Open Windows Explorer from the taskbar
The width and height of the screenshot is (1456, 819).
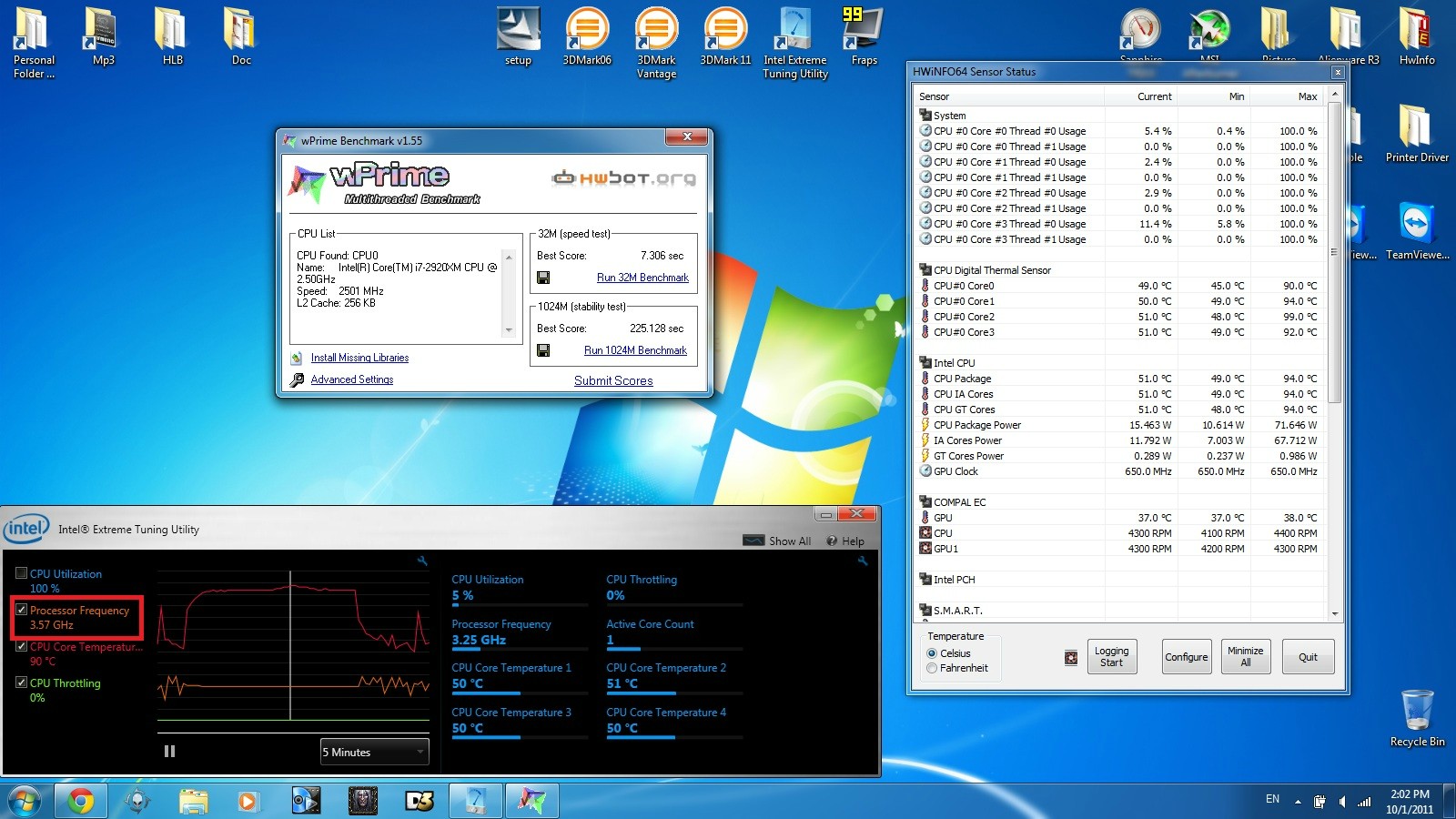(x=194, y=801)
